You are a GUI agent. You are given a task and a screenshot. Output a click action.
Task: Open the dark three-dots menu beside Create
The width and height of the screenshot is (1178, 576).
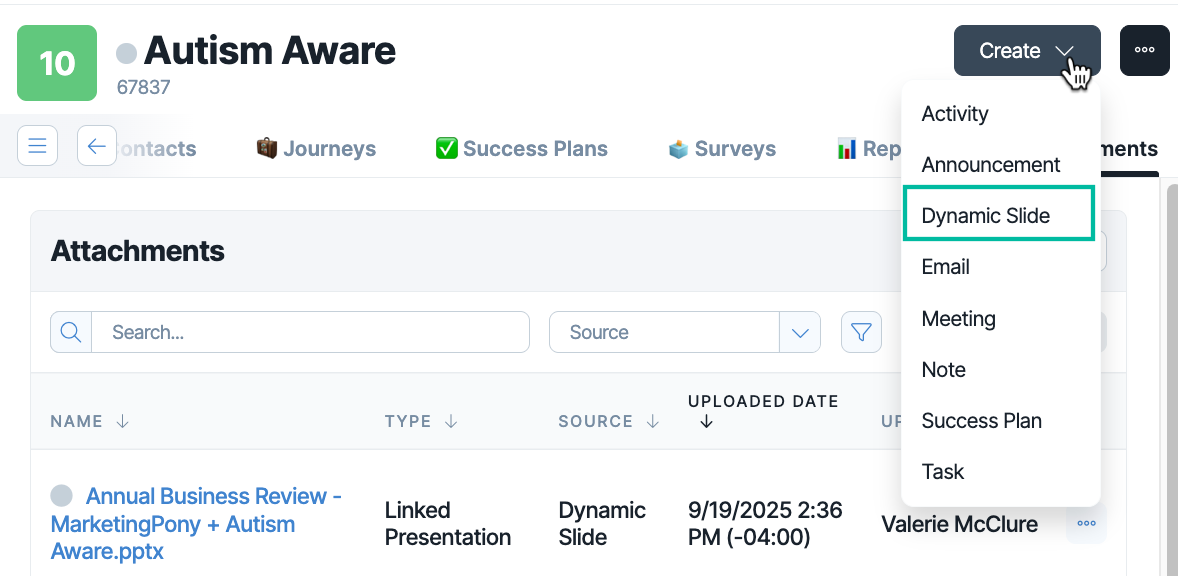pos(1144,50)
